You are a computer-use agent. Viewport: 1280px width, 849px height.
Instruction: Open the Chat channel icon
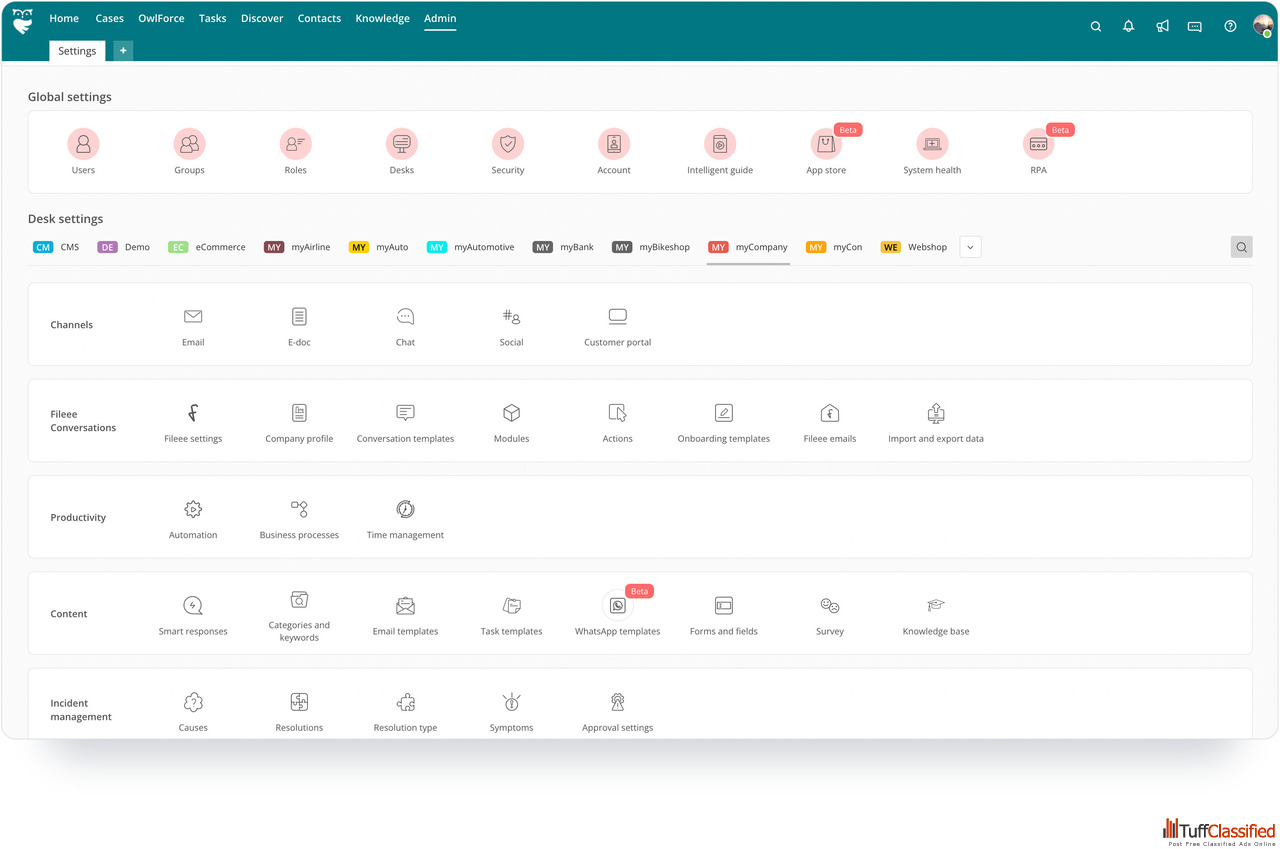tap(405, 316)
